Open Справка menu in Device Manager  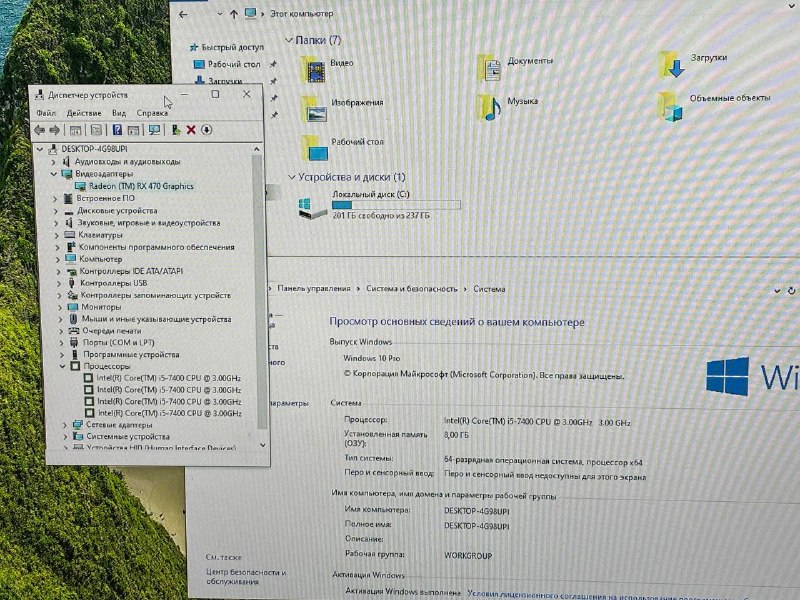pyautogui.click(x=152, y=113)
